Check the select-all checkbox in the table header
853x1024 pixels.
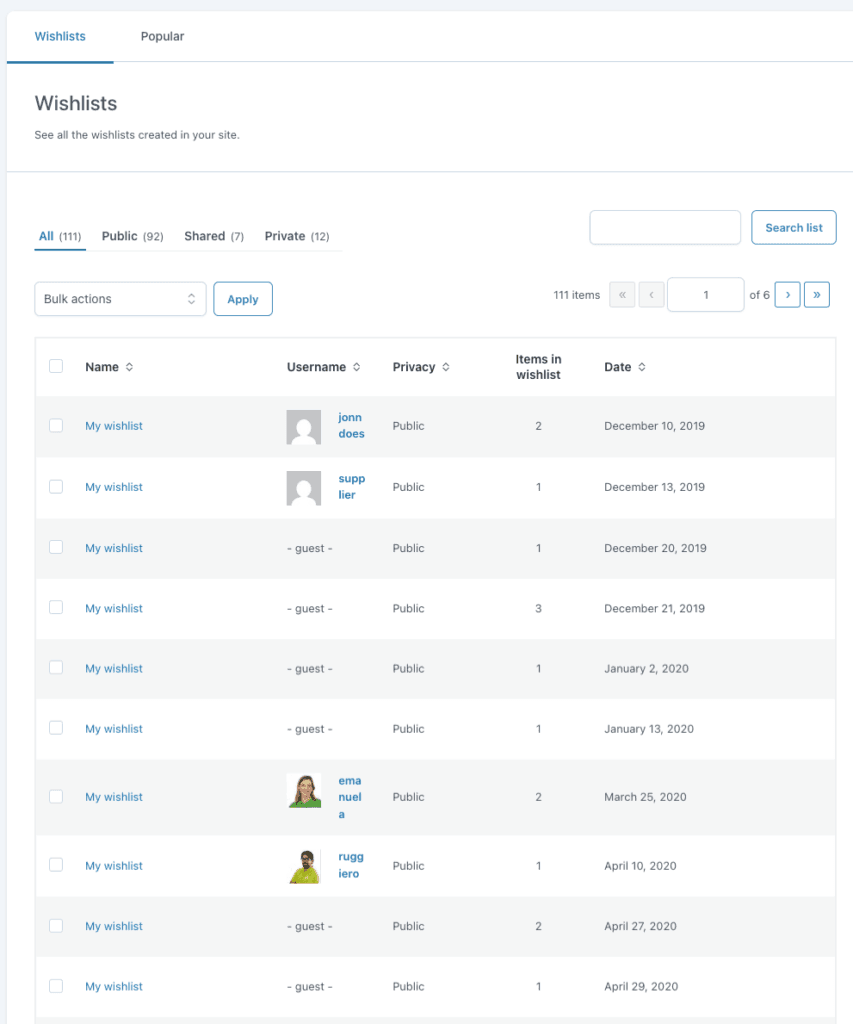56,366
